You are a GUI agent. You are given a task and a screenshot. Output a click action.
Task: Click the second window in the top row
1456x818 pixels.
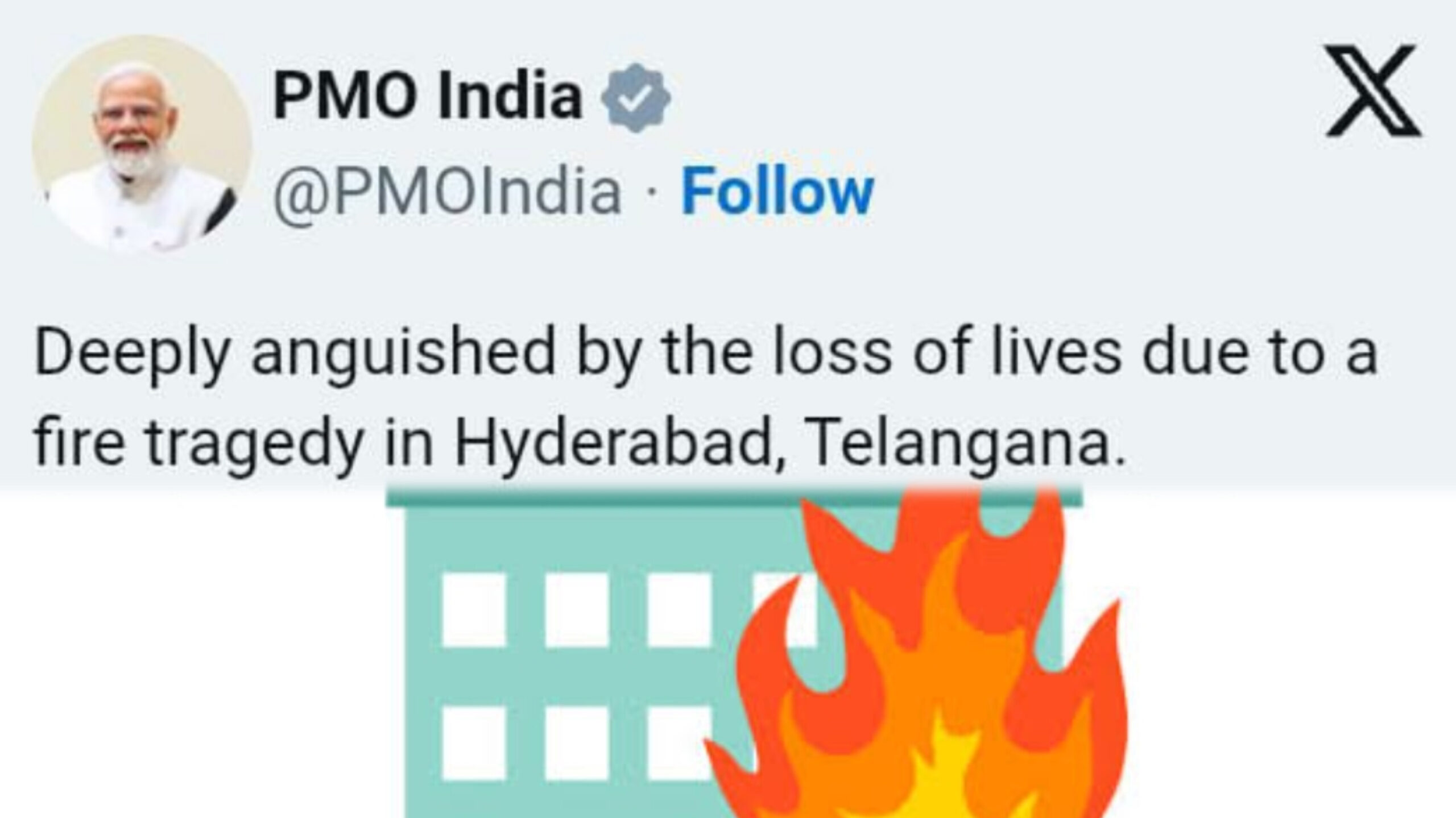[577, 610]
